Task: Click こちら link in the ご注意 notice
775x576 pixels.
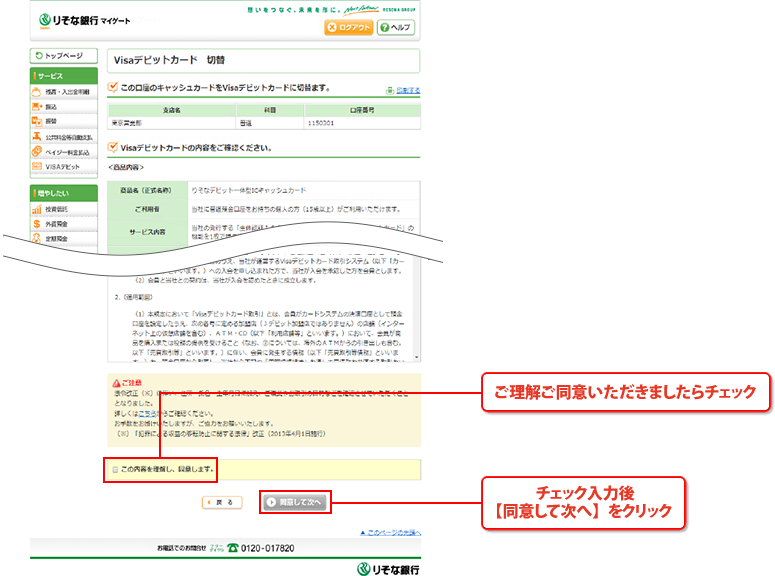Action: tap(147, 414)
